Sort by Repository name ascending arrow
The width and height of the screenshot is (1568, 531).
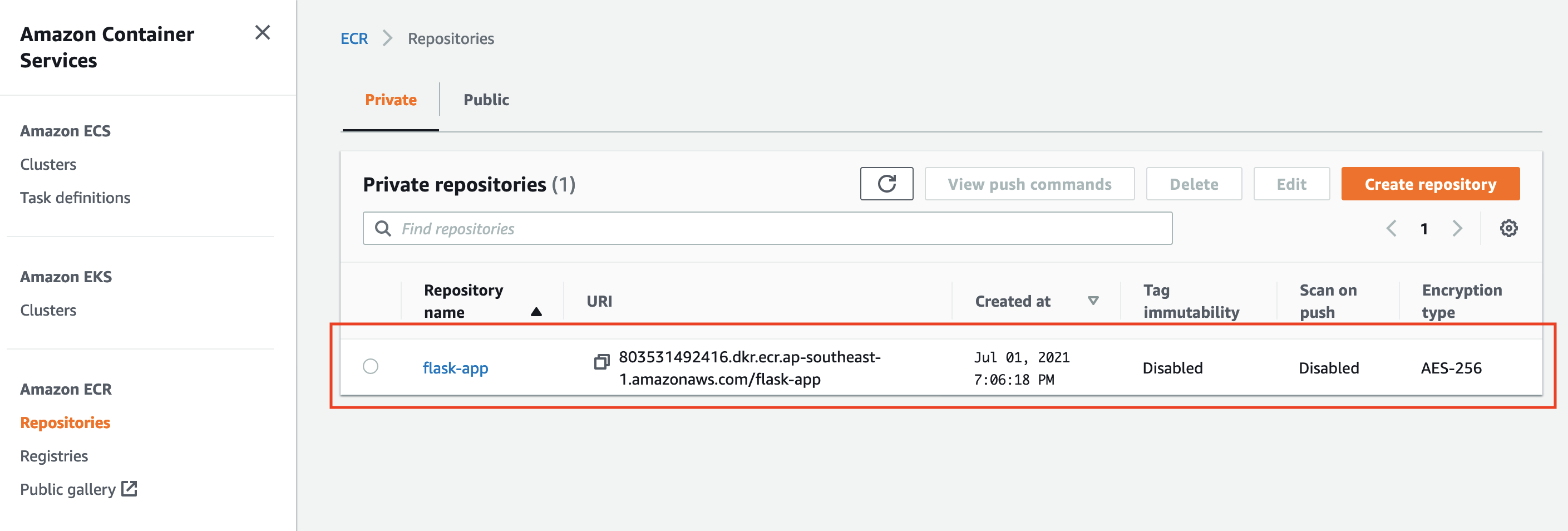(536, 312)
